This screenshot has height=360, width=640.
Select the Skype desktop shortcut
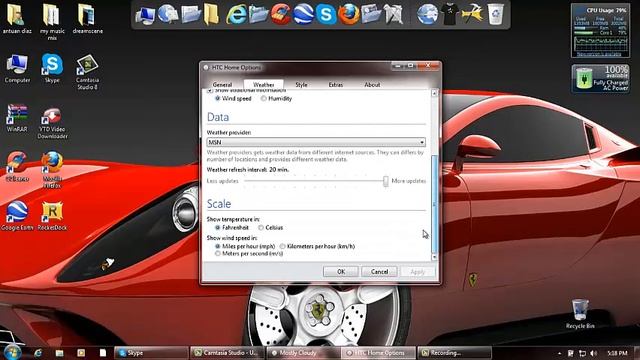point(52,69)
